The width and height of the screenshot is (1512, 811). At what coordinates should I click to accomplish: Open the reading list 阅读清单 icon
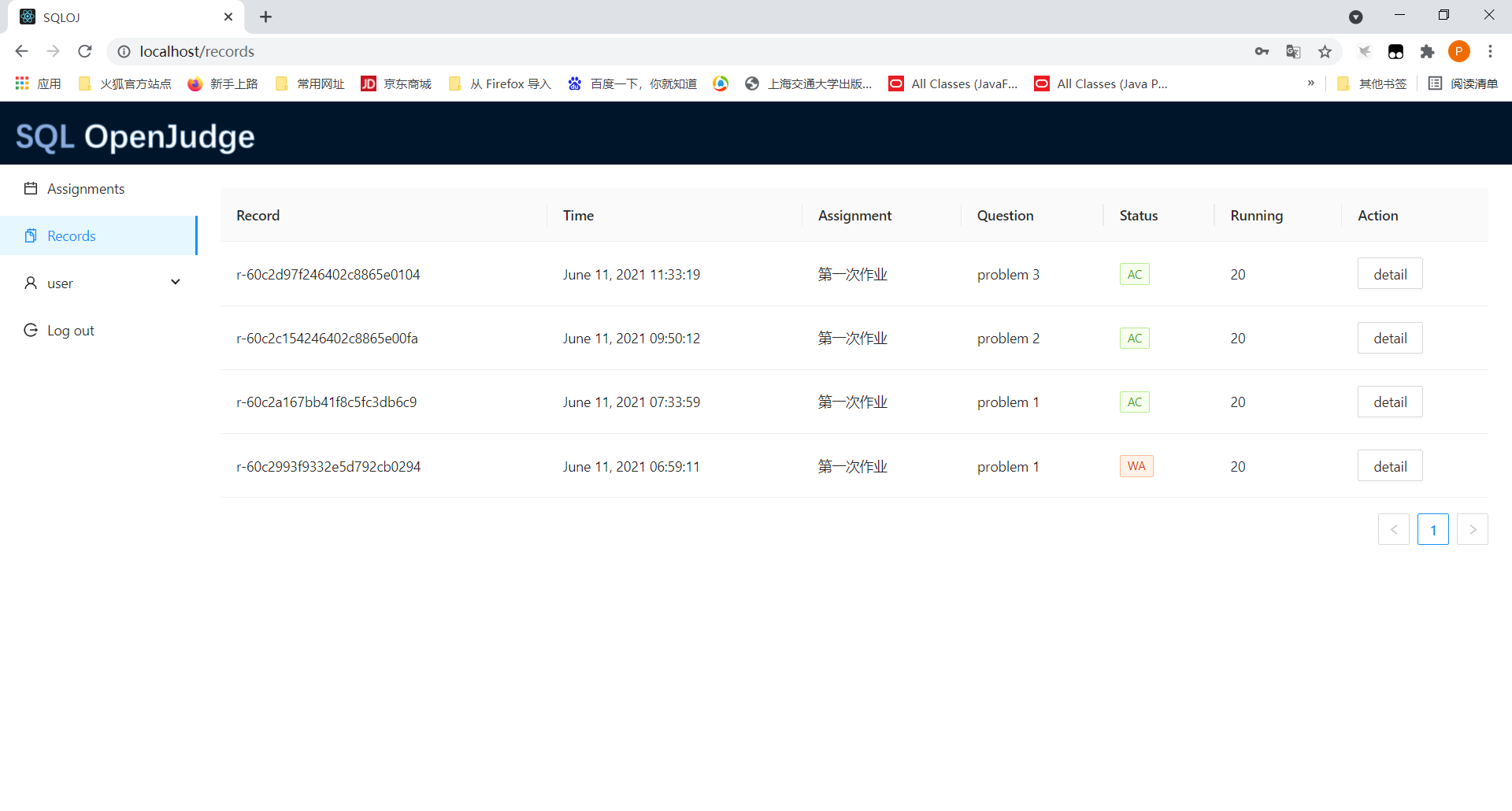click(1462, 83)
